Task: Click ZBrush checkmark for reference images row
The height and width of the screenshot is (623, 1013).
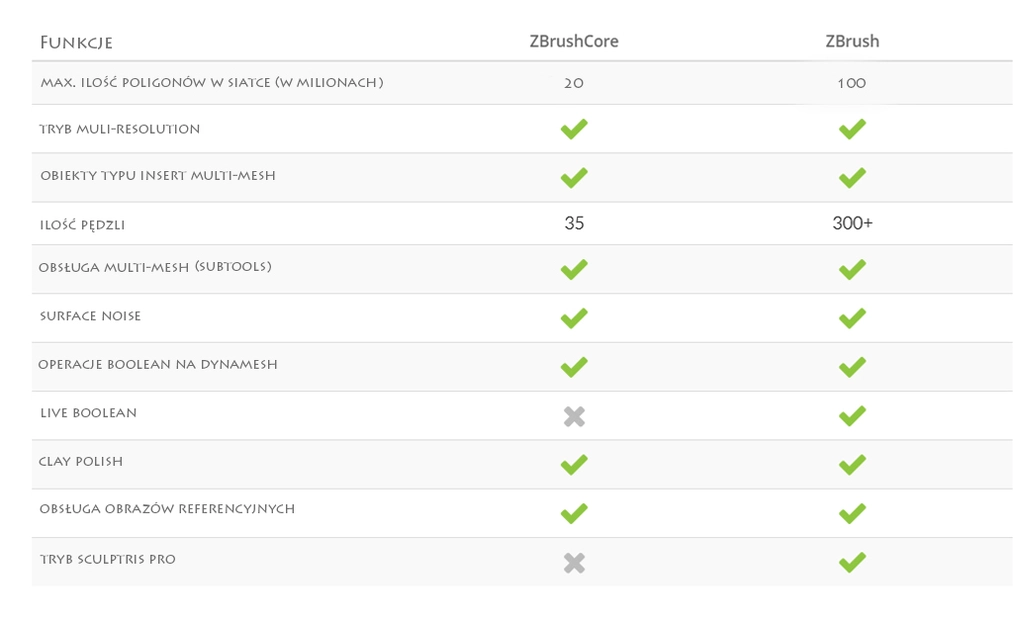Action: pos(852,514)
